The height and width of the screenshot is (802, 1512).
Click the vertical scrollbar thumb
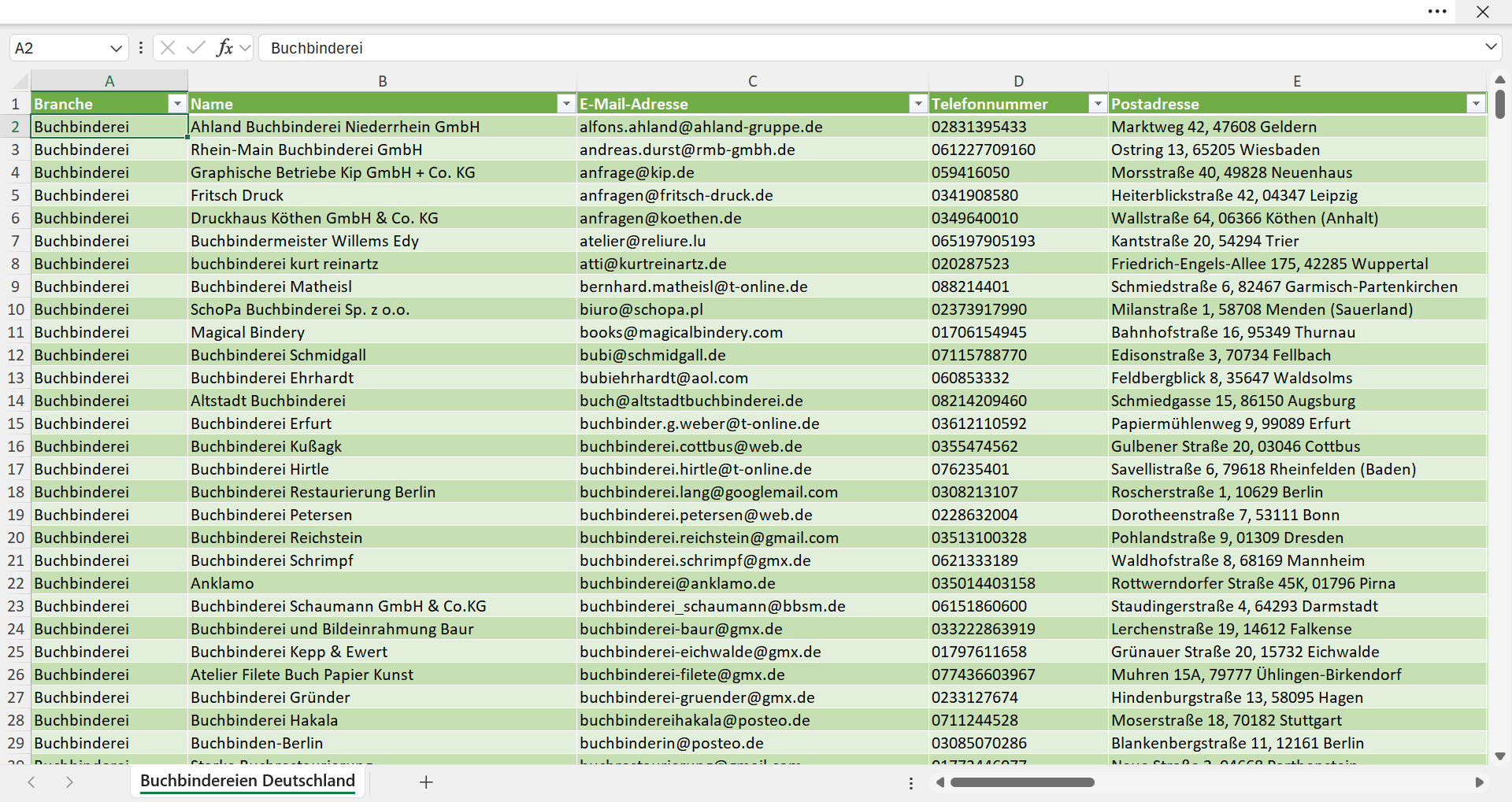tap(1500, 104)
